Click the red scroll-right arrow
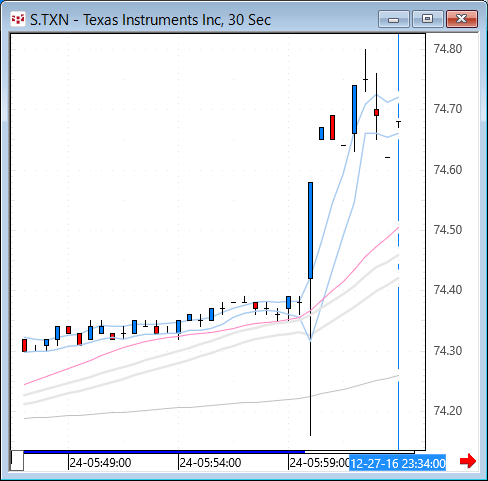The width and height of the screenshot is (488, 481). click(468, 461)
